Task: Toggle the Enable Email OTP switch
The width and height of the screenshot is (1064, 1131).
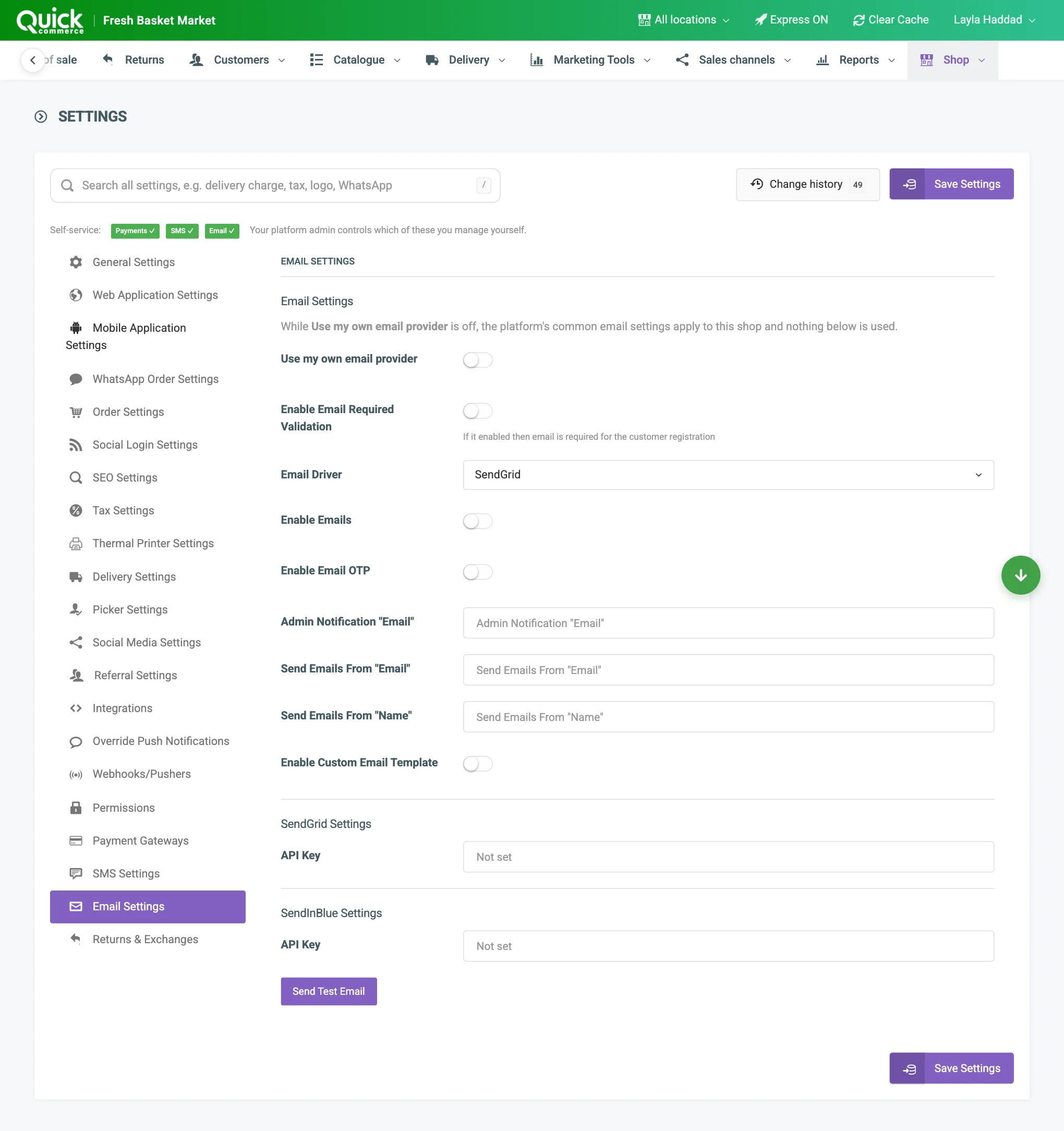Action: pyautogui.click(x=478, y=572)
